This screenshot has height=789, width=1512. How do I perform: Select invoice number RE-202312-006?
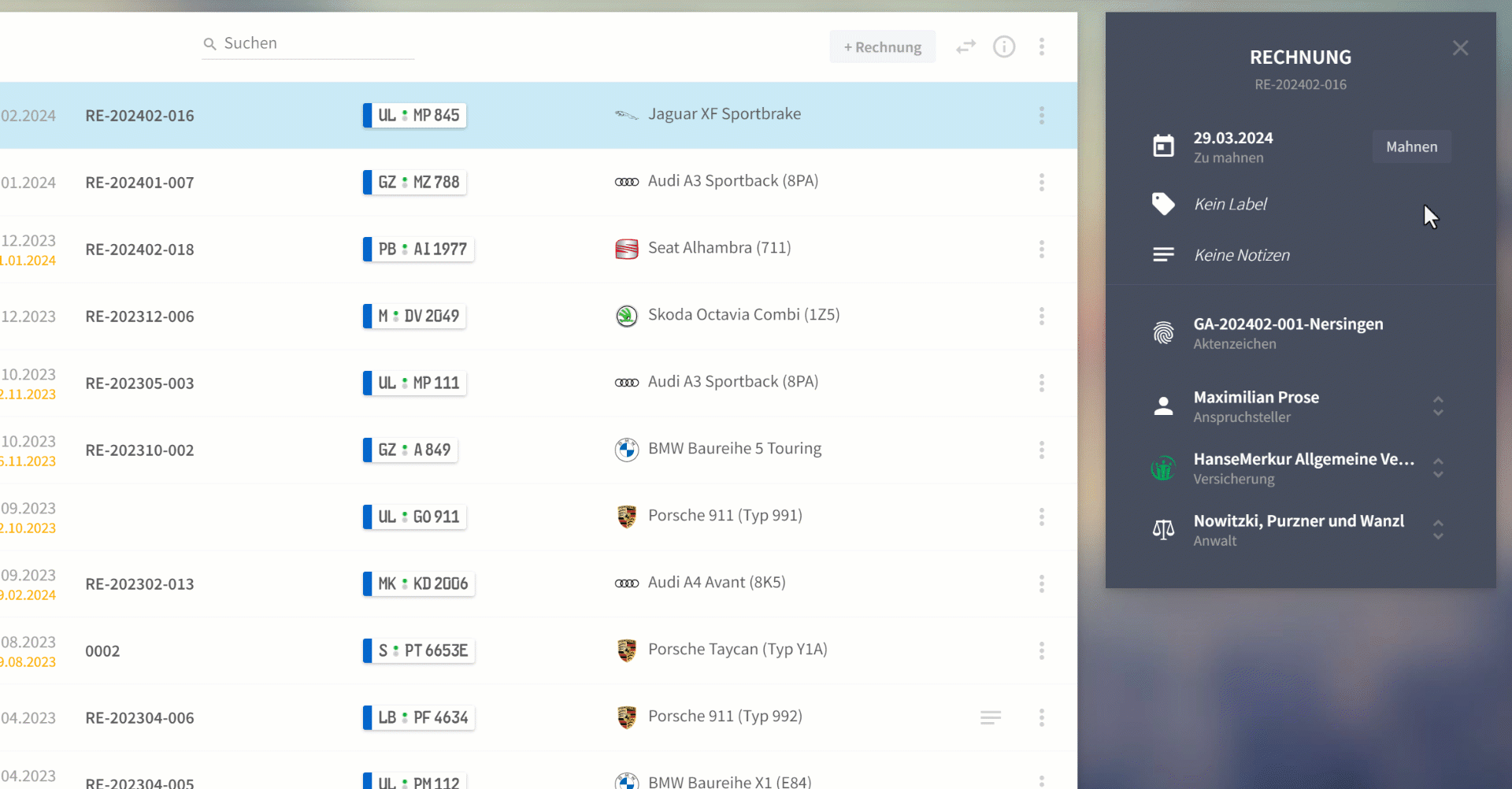139,317
